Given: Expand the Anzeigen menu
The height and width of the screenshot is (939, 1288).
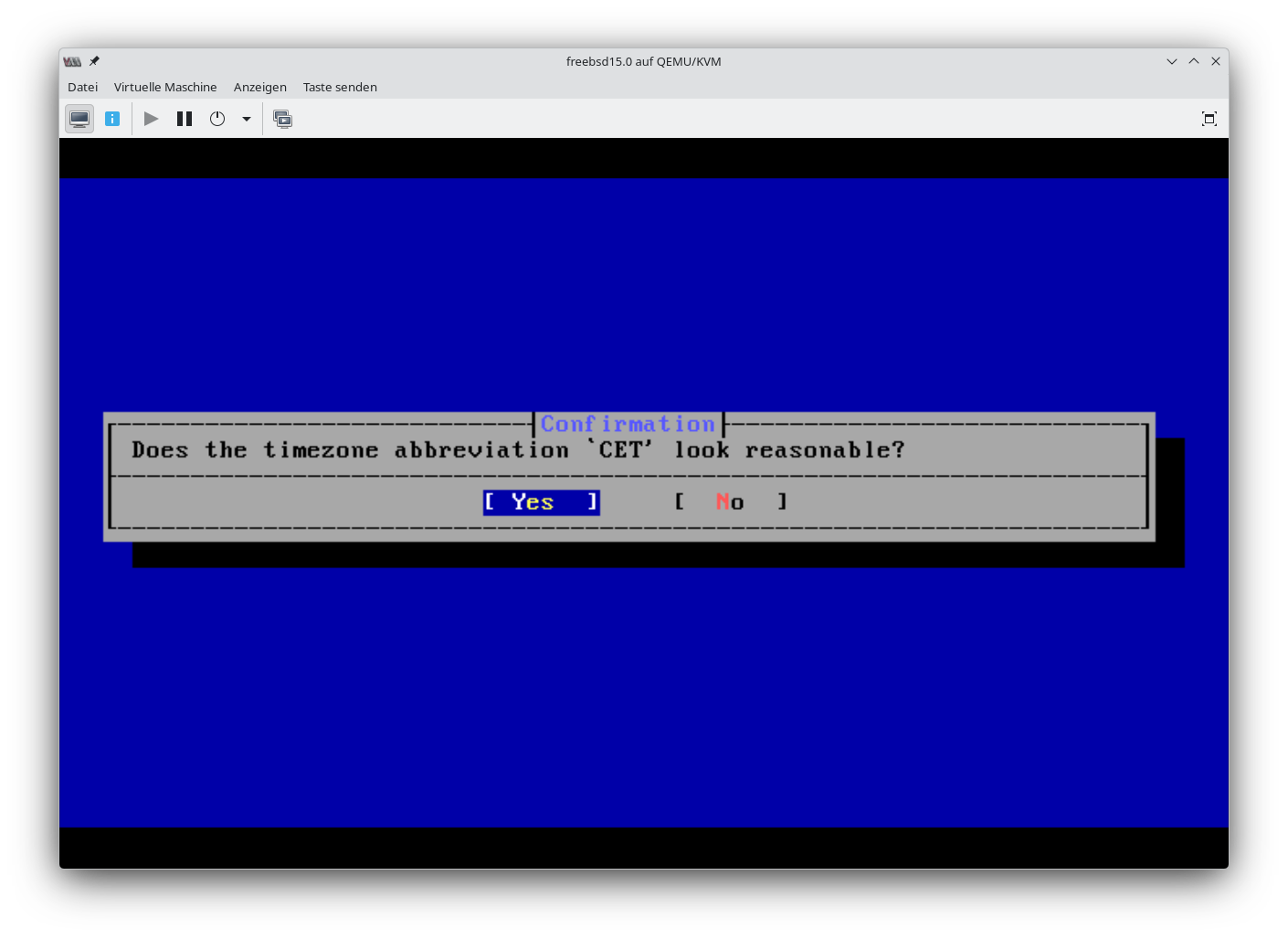Looking at the screenshot, I should click(x=260, y=87).
